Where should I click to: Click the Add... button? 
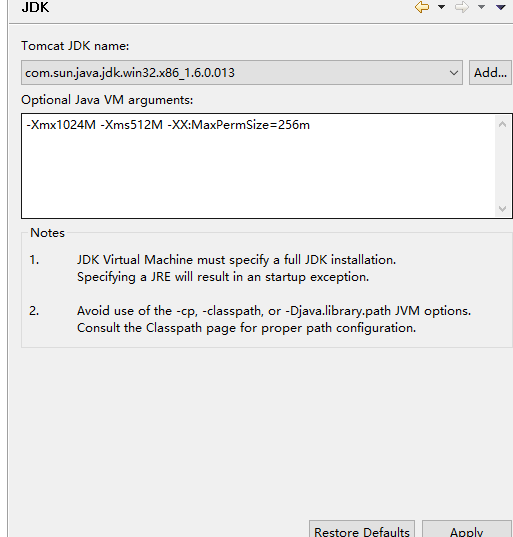[x=490, y=73]
